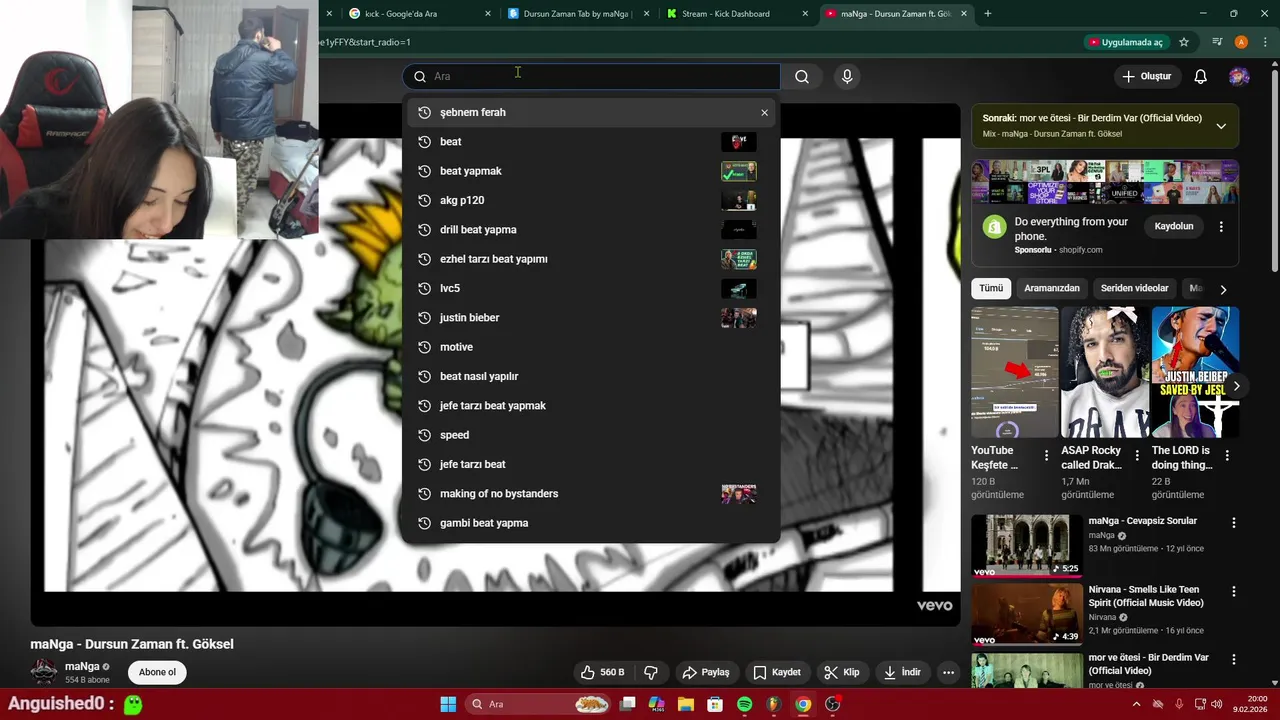Open options for 'The LORD' short

pyautogui.click(x=1227, y=455)
